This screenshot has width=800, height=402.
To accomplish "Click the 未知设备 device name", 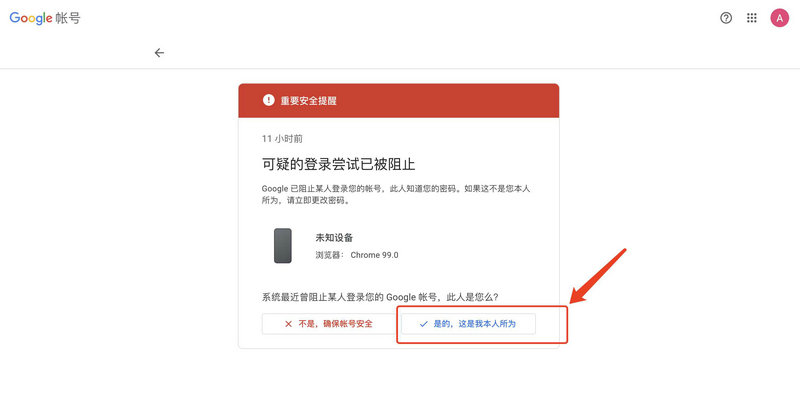I will click(334, 237).
